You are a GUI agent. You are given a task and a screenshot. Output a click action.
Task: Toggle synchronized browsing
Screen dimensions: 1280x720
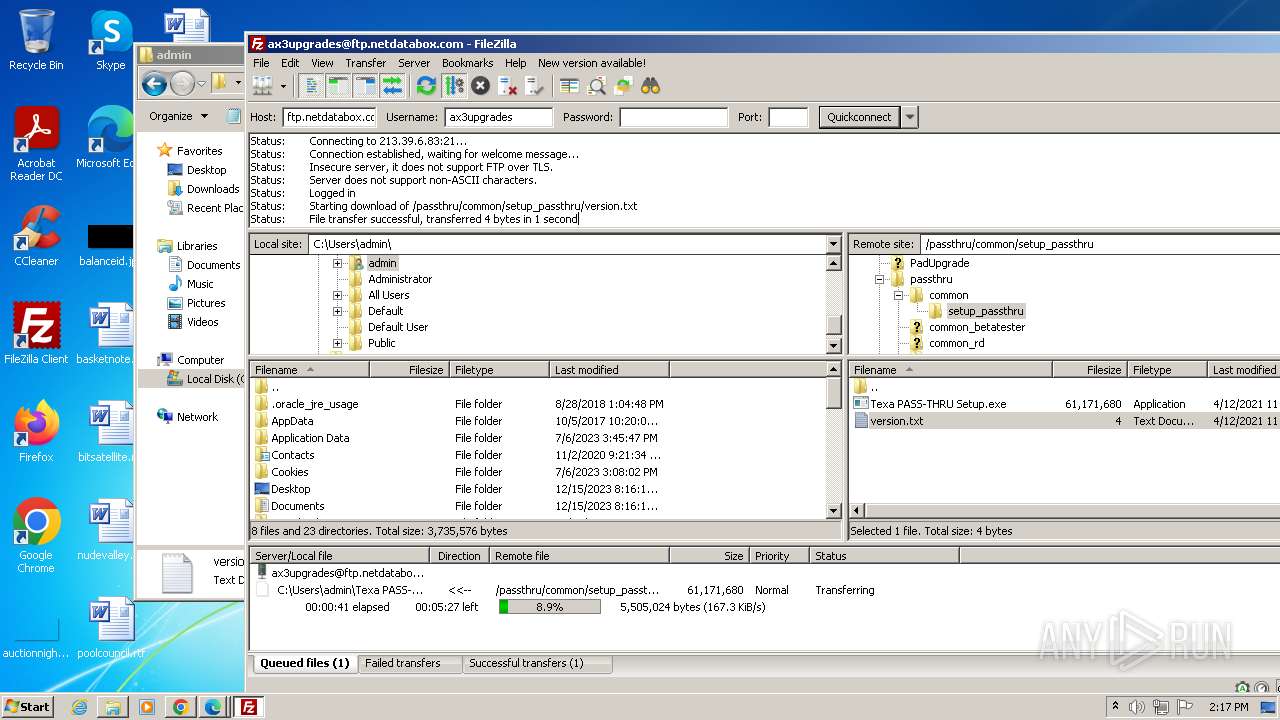[623, 86]
